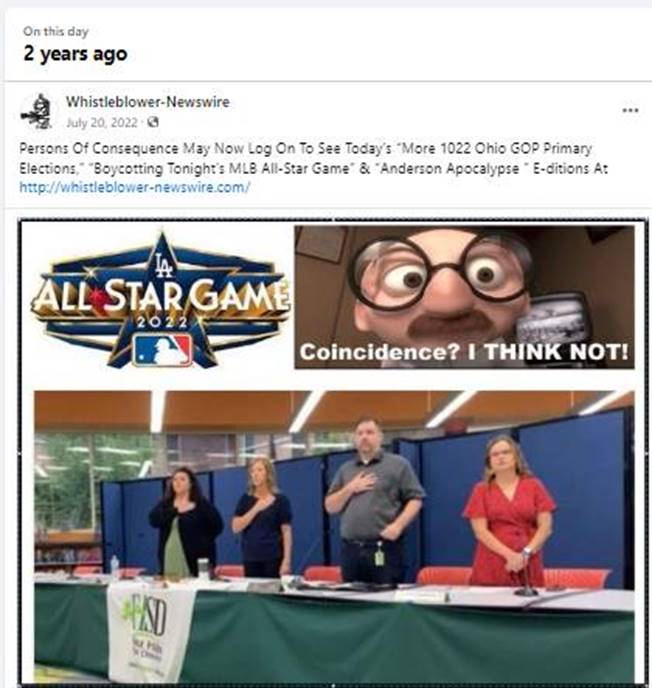Click the public globe audience icon

(153, 122)
